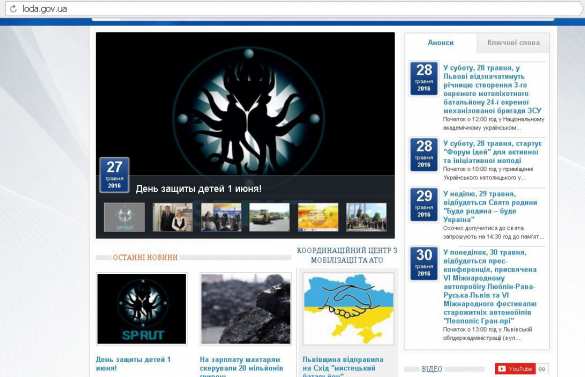Image resolution: width=585 pixels, height=377 pixels.
Task: Switch to the Анонси tab
Action: point(441,43)
